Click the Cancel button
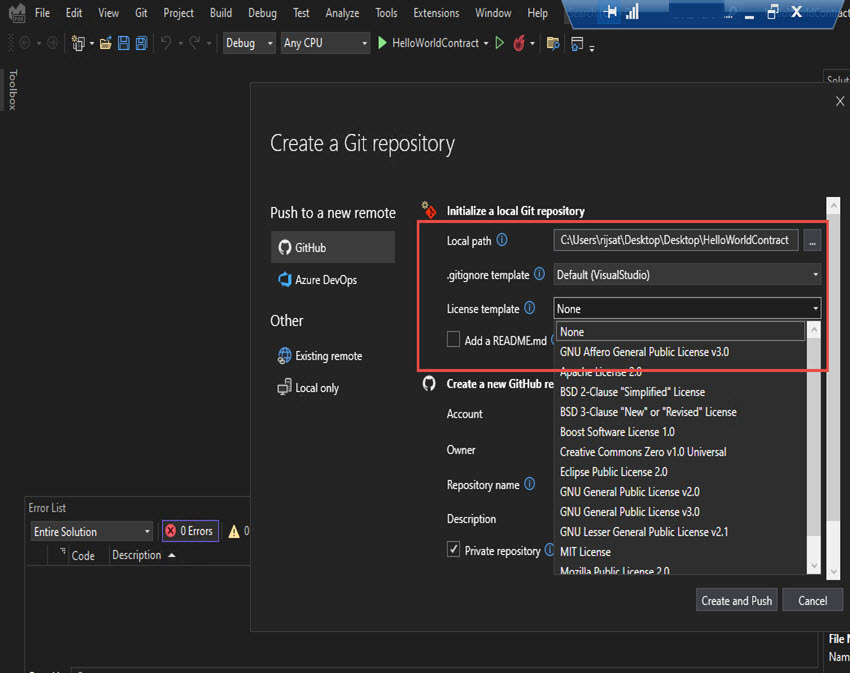 [x=812, y=600]
